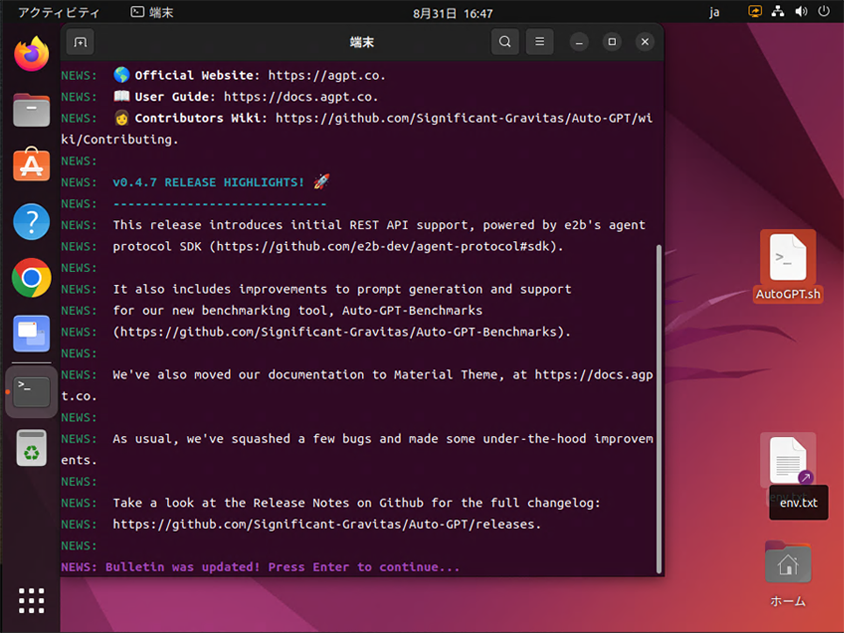Open system menu via volume icon
The height and width of the screenshot is (633, 845).
pos(801,13)
